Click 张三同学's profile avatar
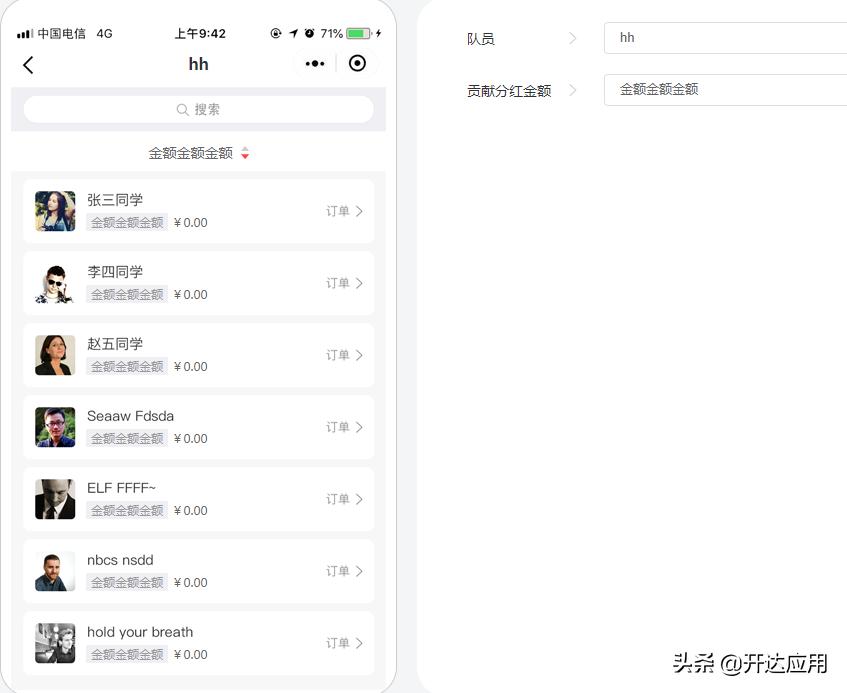The width and height of the screenshot is (847, 693). coord(55,211)
